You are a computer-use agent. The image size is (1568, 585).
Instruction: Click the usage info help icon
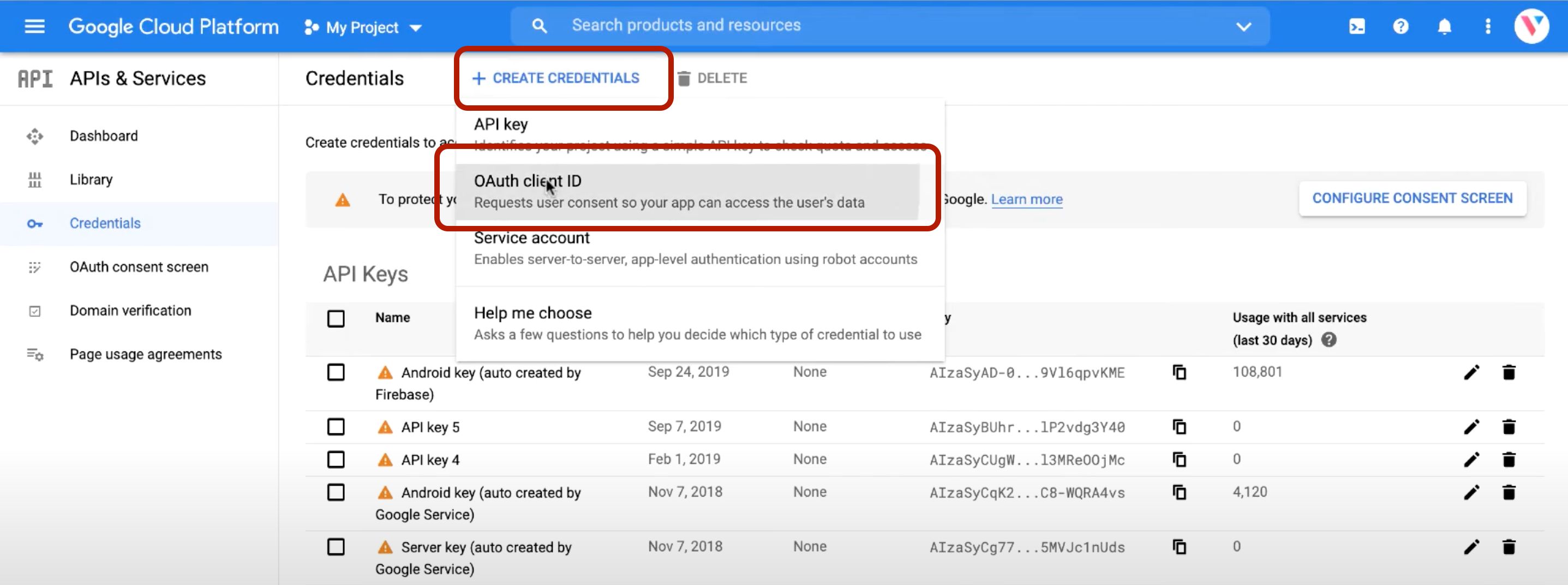coord(1329,339)
